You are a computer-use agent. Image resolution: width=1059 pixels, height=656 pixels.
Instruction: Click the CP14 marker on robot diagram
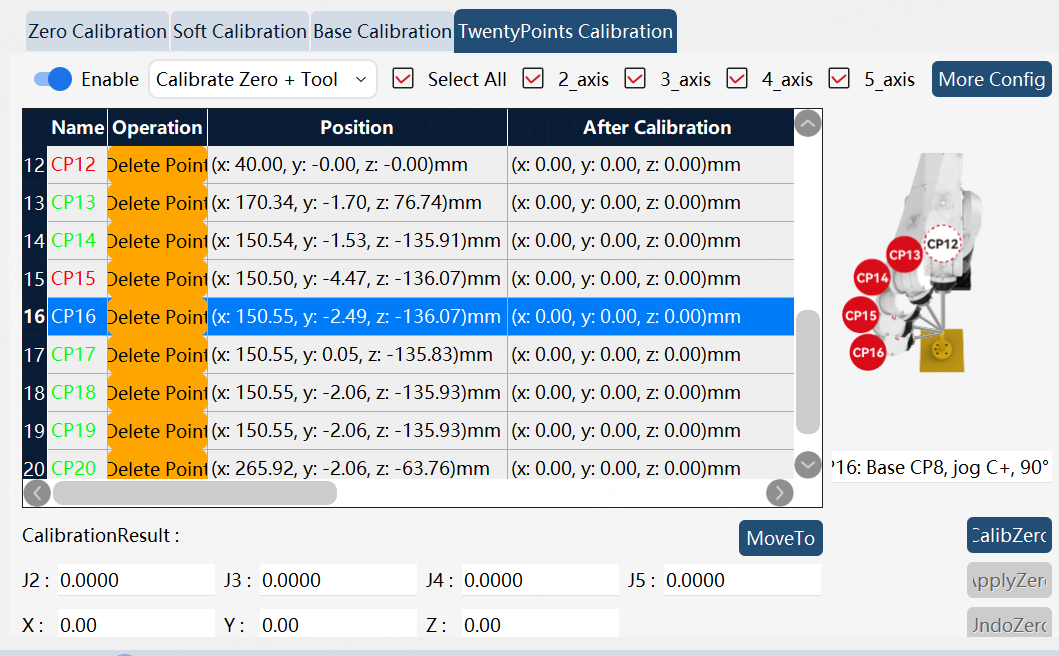coord(872,278)
